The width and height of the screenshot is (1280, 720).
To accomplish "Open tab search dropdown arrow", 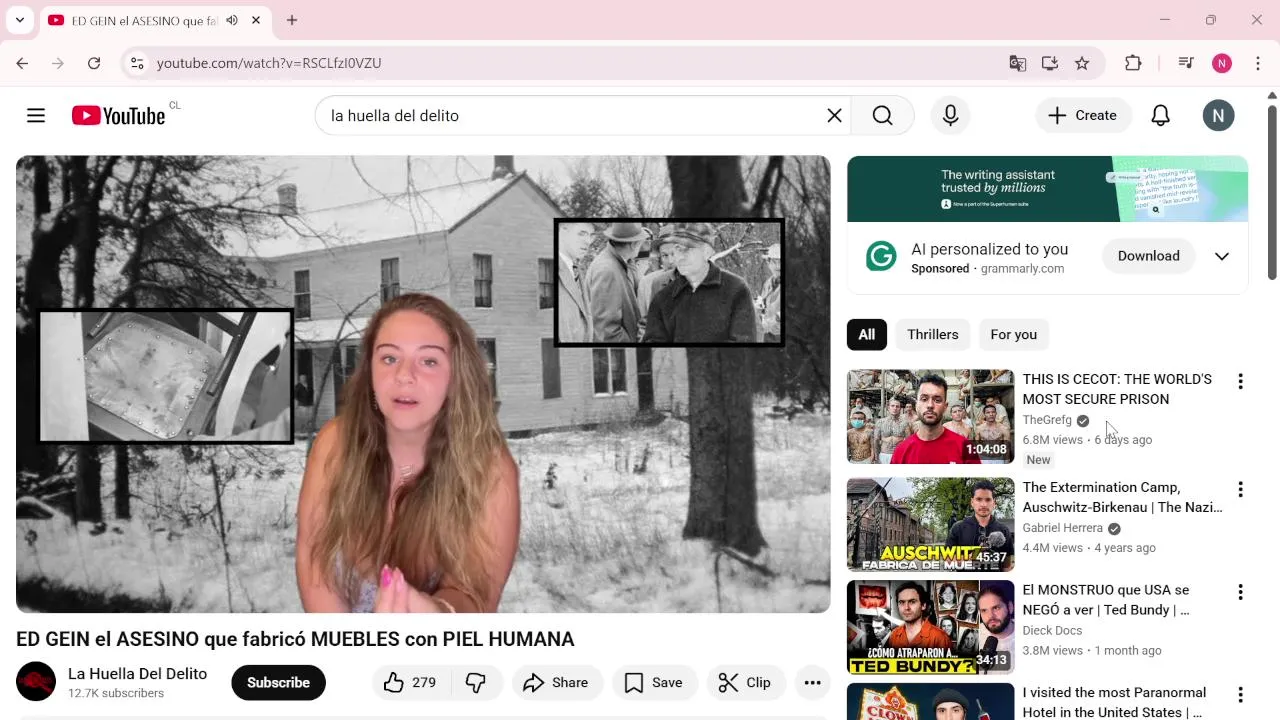I will tap(20, 20).
